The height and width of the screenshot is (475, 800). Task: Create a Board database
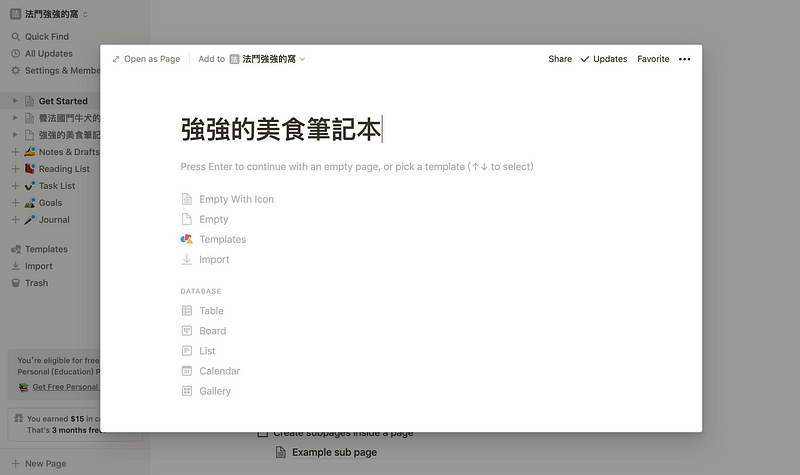[x=204, y=331]
